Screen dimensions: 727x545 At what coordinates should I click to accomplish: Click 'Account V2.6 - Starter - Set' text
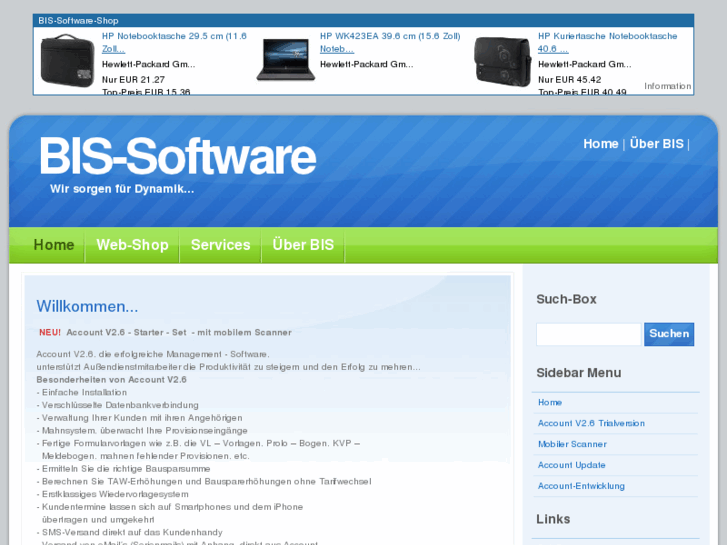(126, 333)
